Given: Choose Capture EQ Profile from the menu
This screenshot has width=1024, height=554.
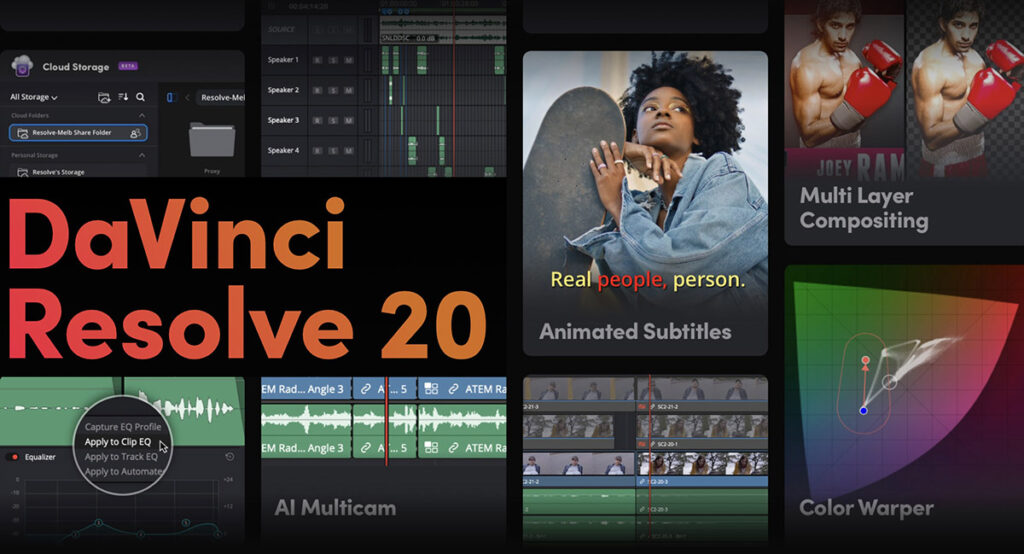Looking at the screenshot, I should pyautogui.click(x=123, y=427).
